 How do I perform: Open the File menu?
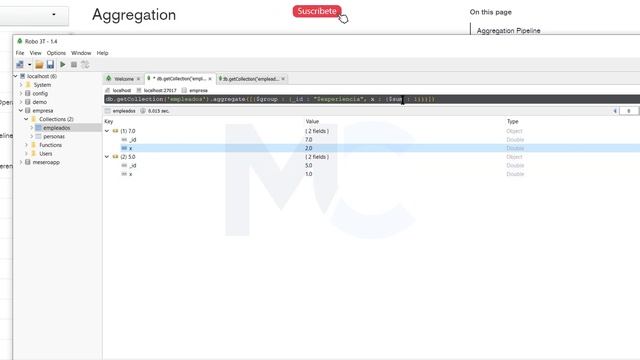[20, 53]
